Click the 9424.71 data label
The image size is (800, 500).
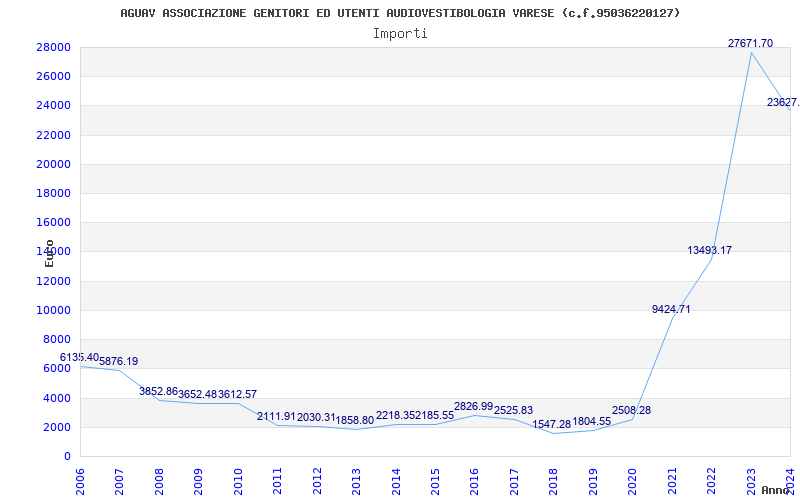(x=671, y=309)
